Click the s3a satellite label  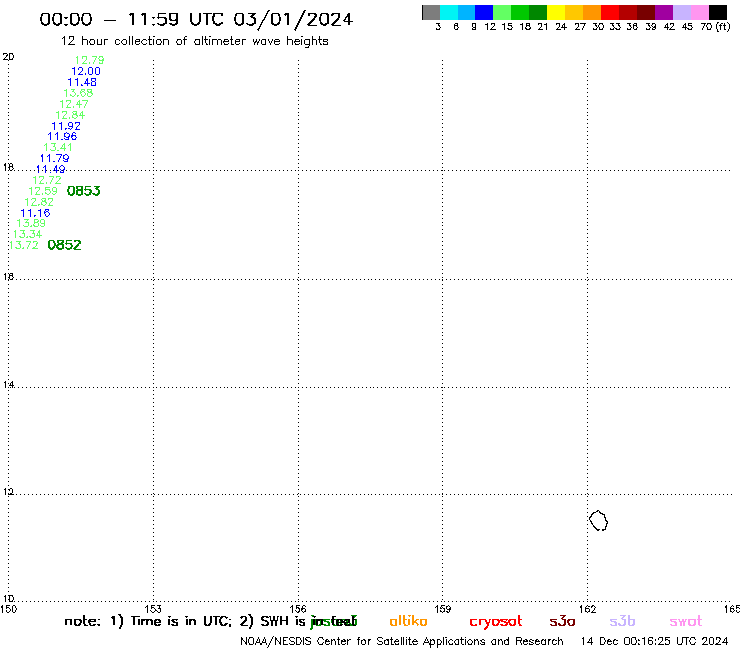pyautogui.click(x=562, y=621)
